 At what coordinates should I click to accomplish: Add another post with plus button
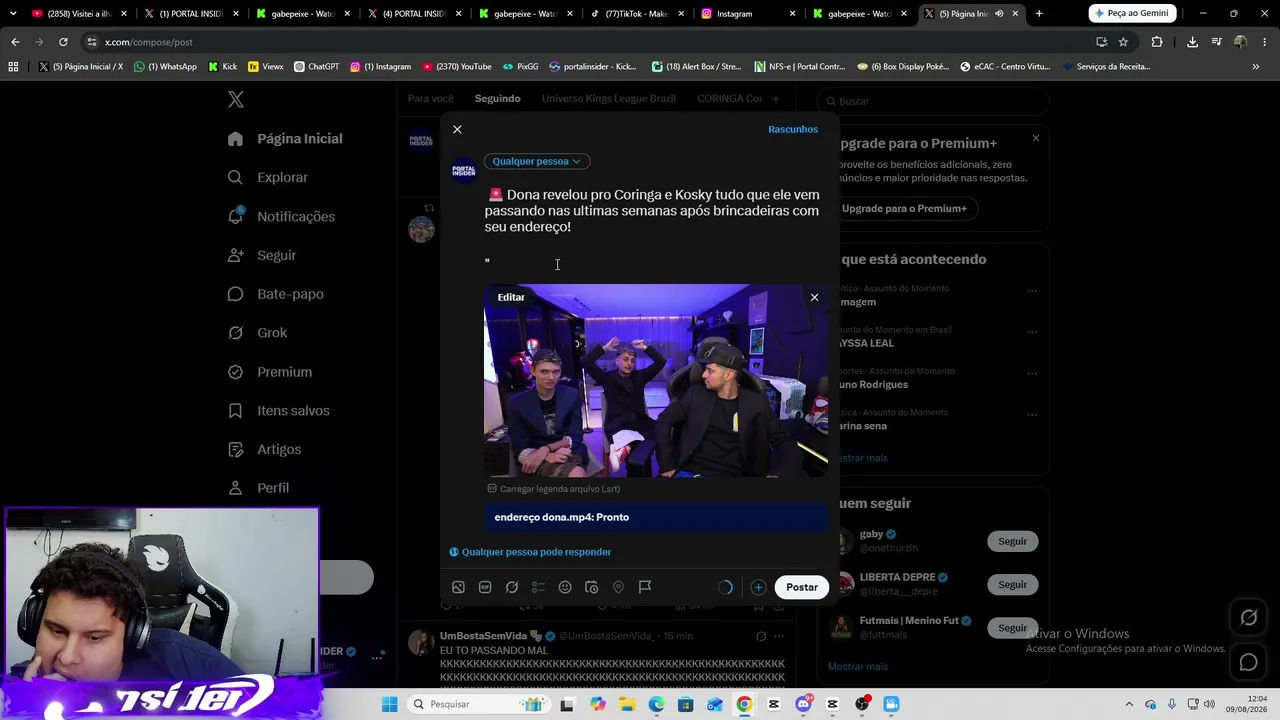(x=758, y=587)
